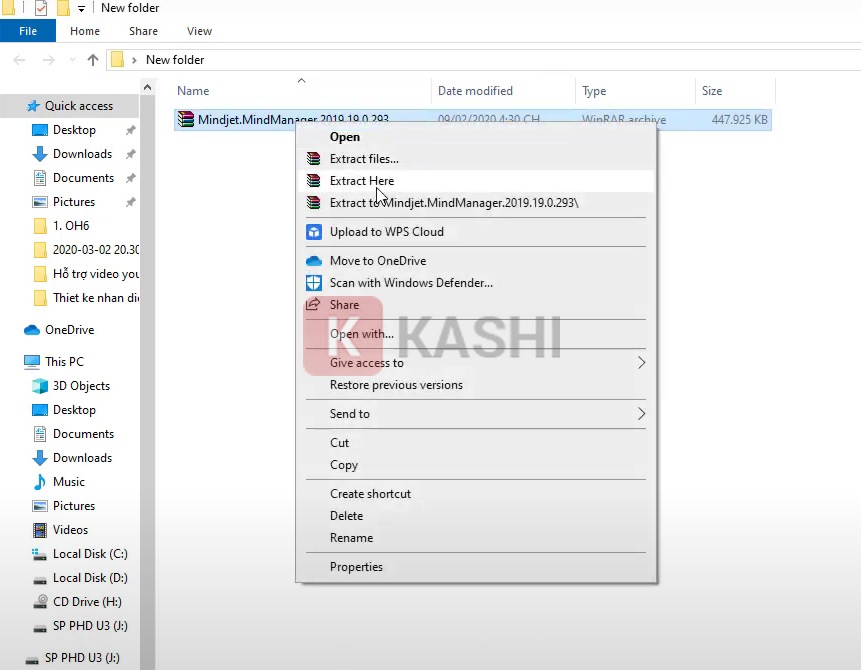The height and width of the screenshot is (670, 861).
Task: Sort files by Size column header
Action: point(712,91)
